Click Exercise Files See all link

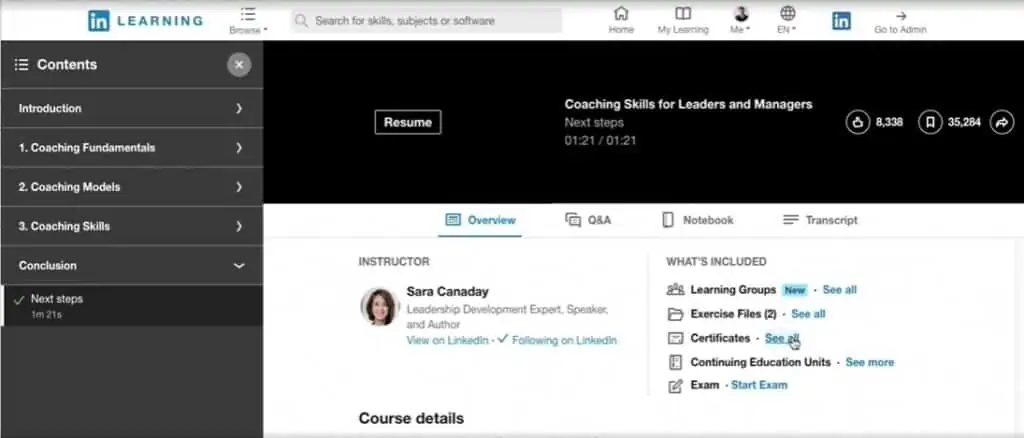[808, 314]
